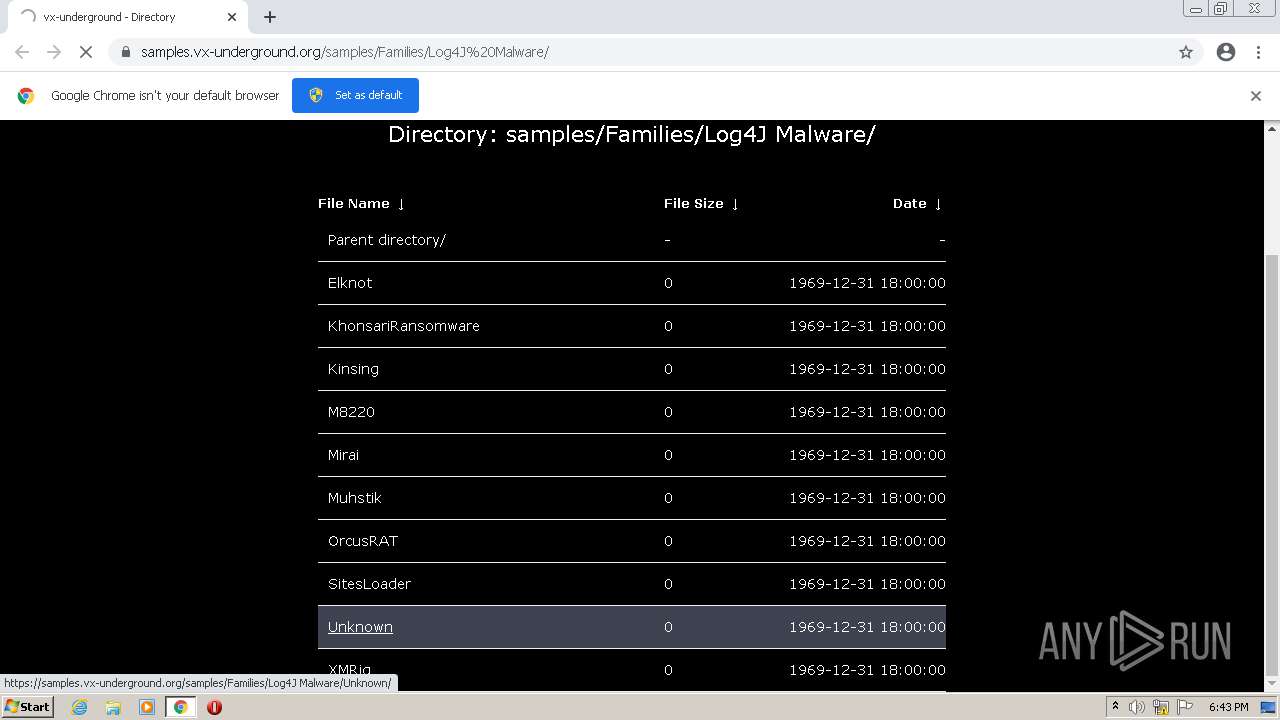Viewport: 1280px width, 720px height.
Task: Open the red Opera icon in the taskbar
Action: click(214, 707)
